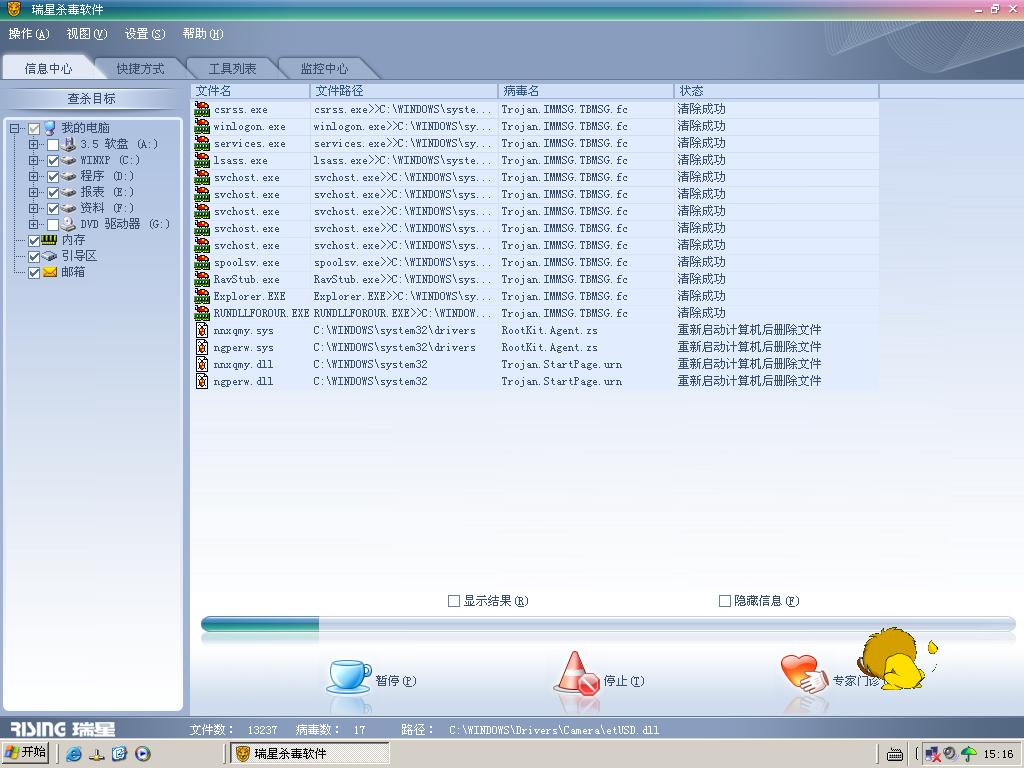Sort by the 文件路径 column header
This screenshot has height=768, width=1024.
tap(404, 91)
